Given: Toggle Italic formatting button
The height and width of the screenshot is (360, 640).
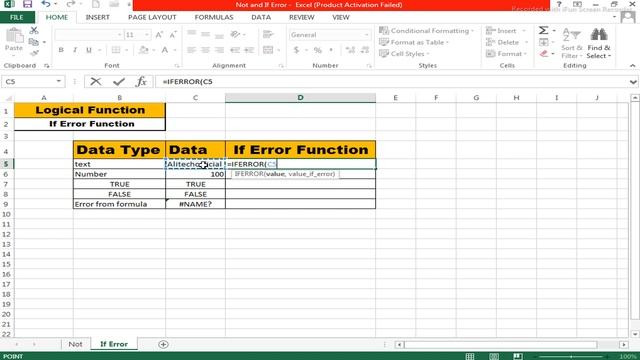Looking at the screenshot, I should click(x=75, y=50).
